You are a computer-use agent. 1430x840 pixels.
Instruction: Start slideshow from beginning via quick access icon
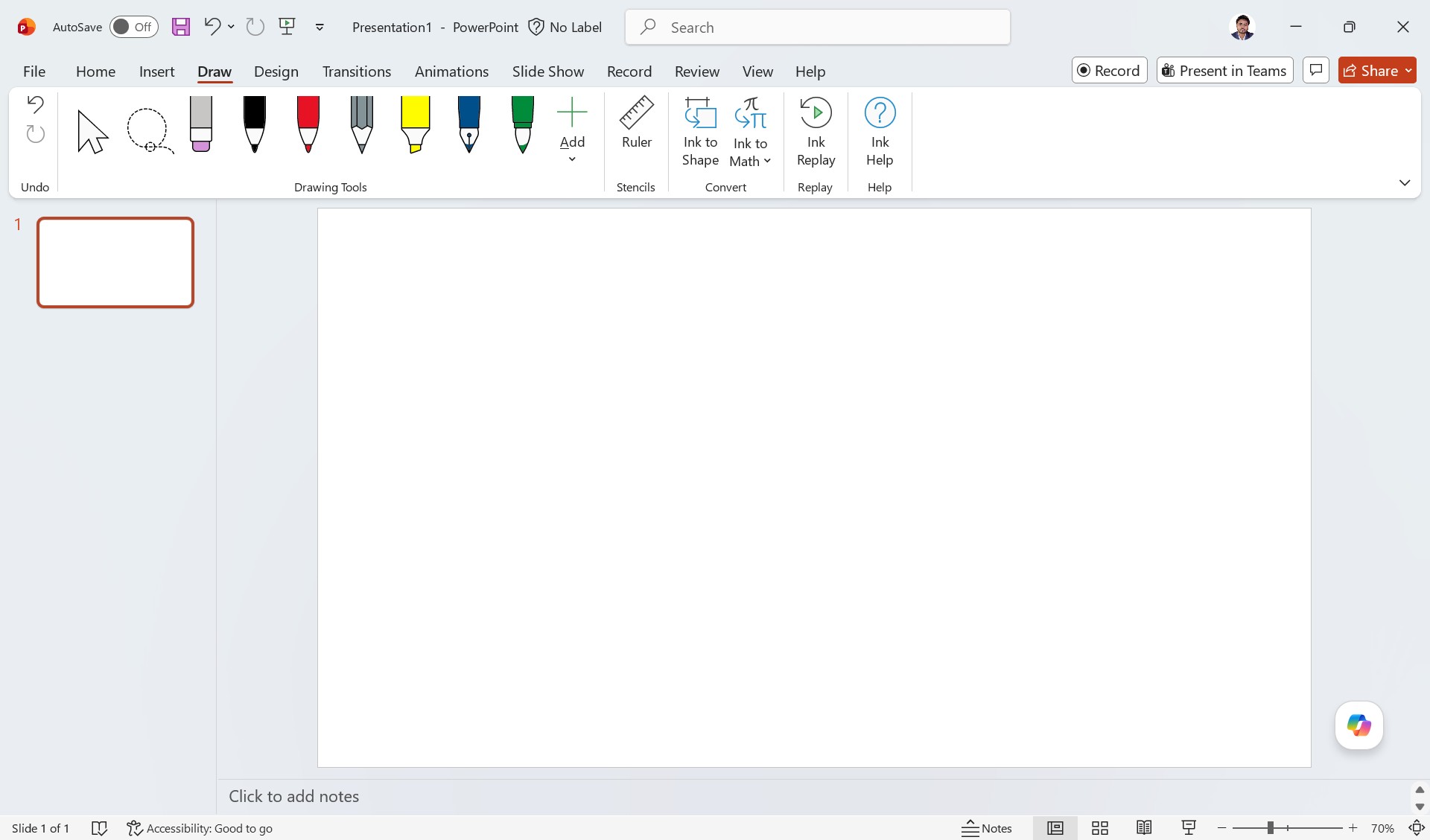287,27
